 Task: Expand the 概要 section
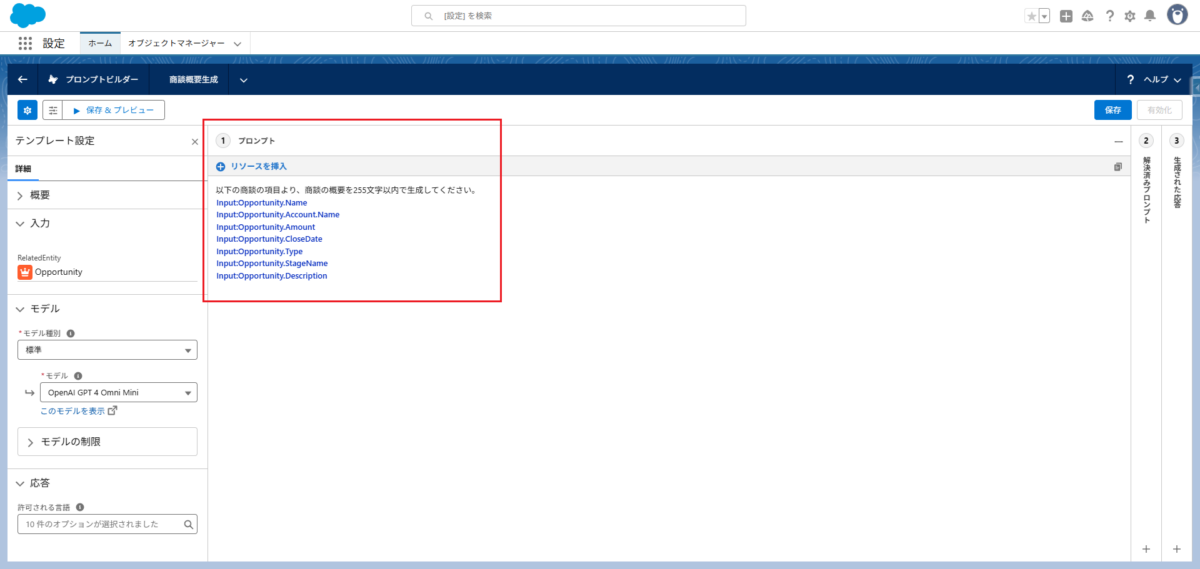click(x=40, y=195)
